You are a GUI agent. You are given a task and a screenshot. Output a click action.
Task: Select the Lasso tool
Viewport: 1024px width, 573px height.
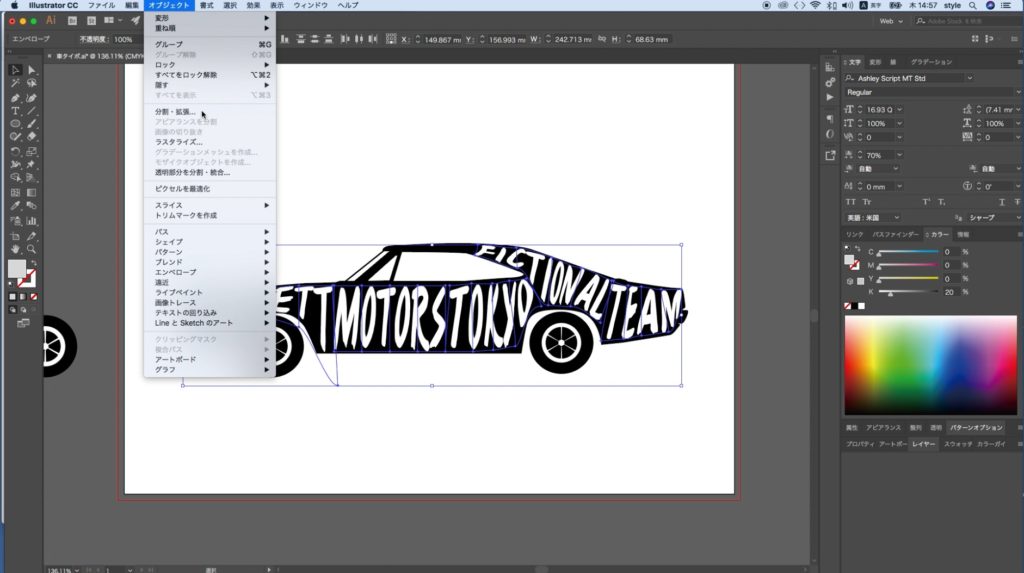coord(31,84)
